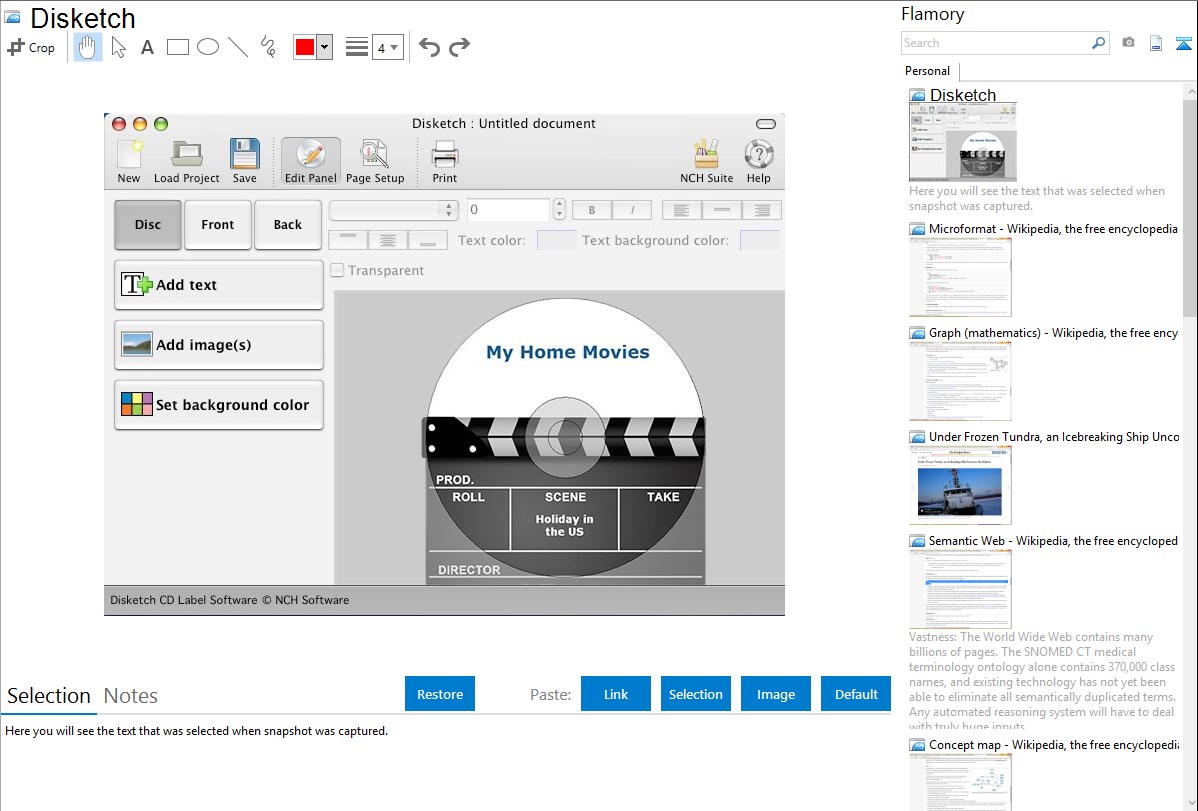Select the hand pan tool
Image resolution: width=1198 pixels, height=811 pixels.
click(87, 47)
